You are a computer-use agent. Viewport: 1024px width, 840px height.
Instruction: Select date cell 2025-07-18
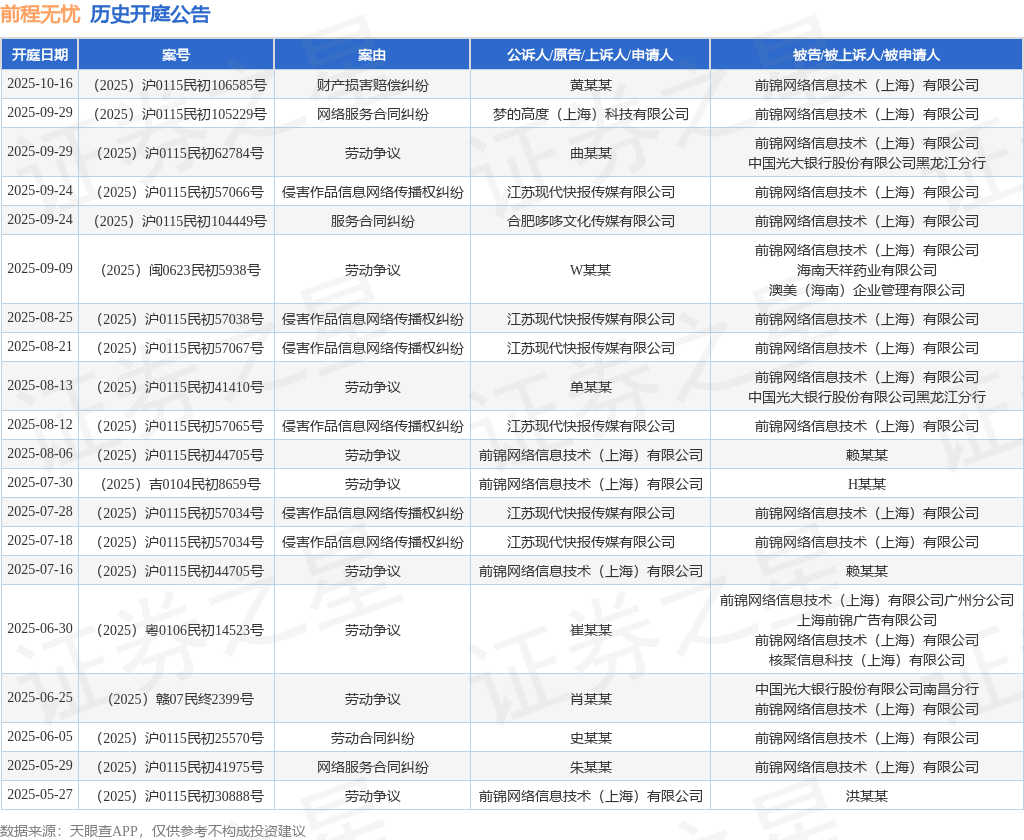pos(40,541)
